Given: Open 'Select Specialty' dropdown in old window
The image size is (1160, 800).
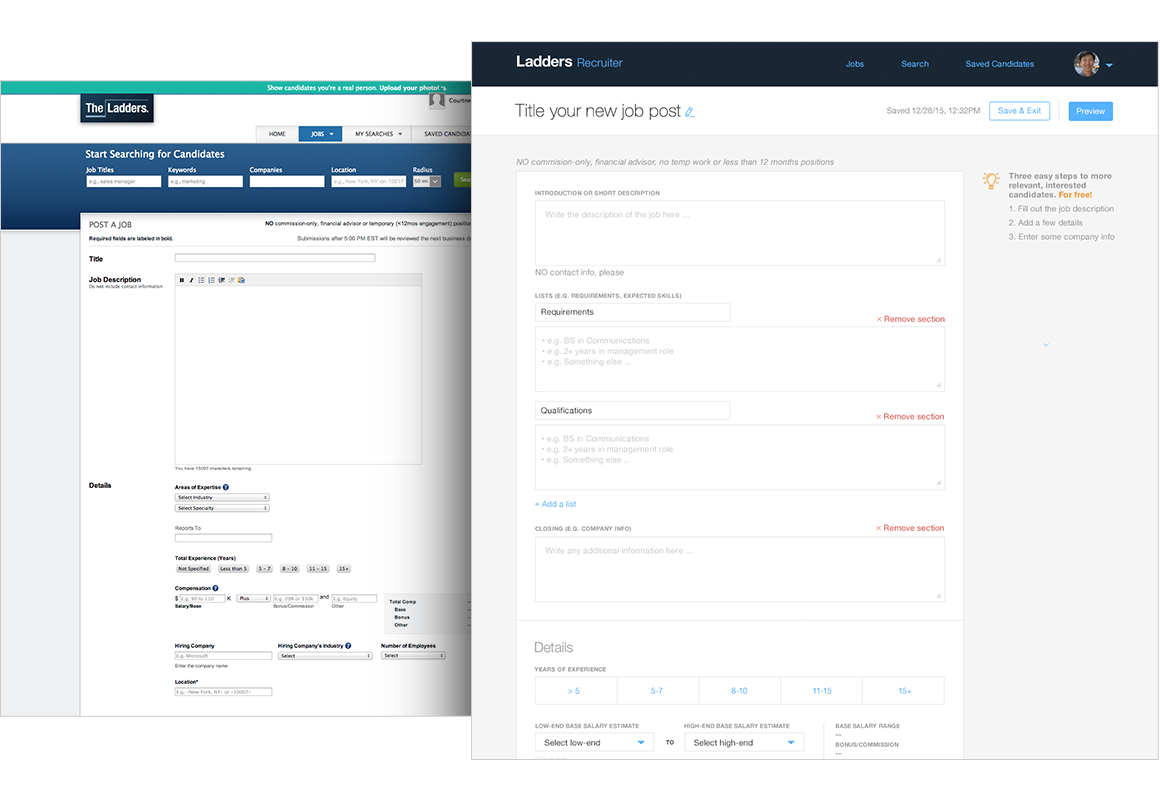Looking at the screenshot, I should (x=222, y=508).
